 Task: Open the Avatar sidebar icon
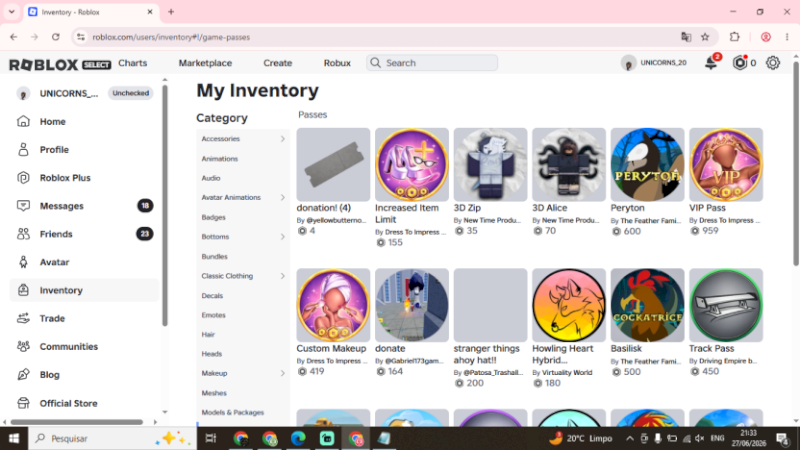point(23,262)
